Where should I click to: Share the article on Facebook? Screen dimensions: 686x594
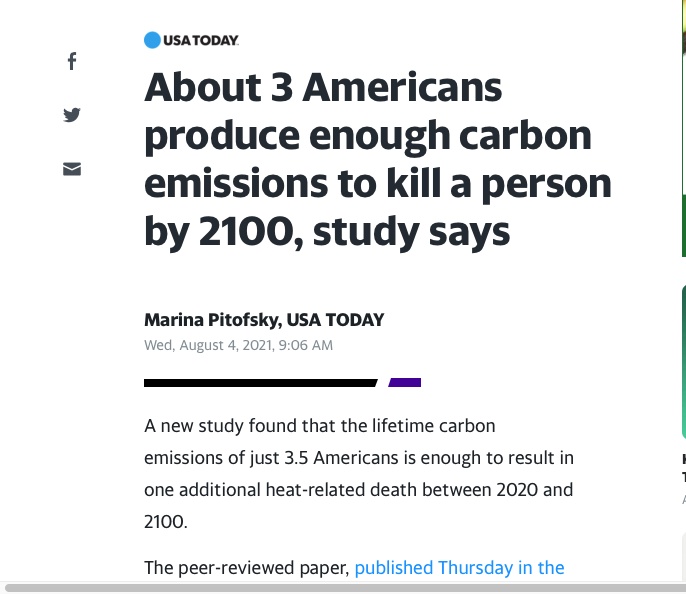click(72, 61)
